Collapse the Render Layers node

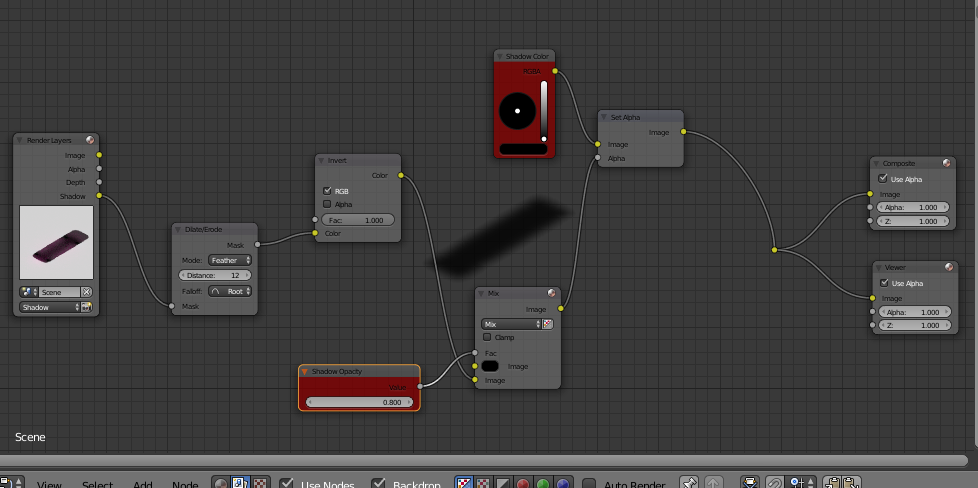(x=21, y=140)
